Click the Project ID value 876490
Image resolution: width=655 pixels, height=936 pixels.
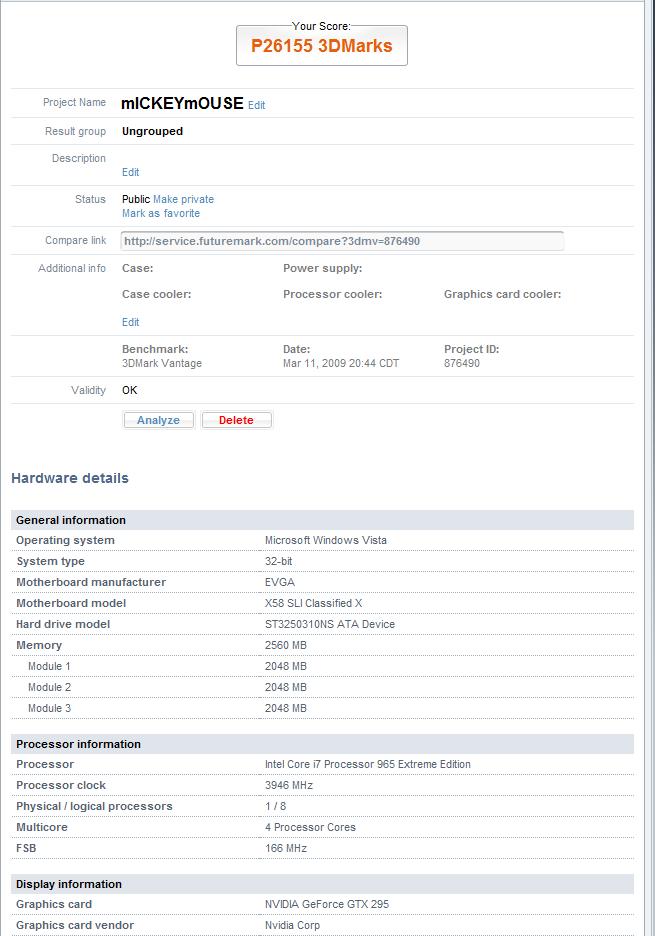click(x=462, y=363)
